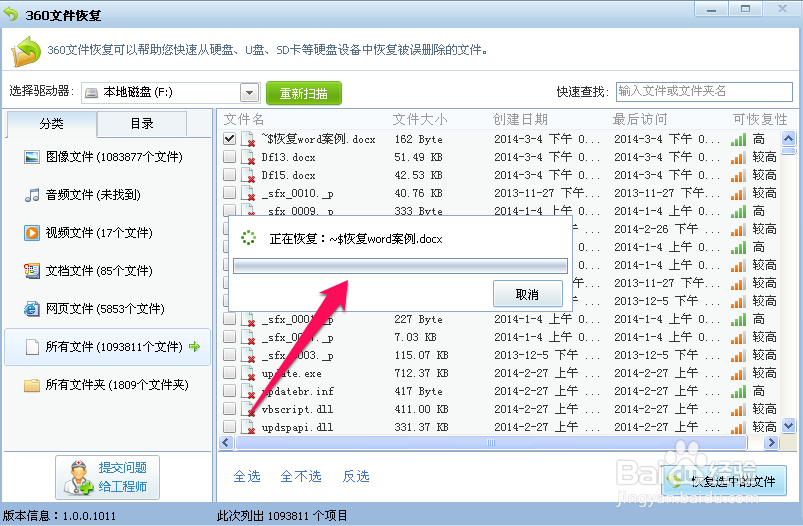This screenshot has width=803, height=526.
Task: Click the web page files IE icon
Action: tap(32, 309)
